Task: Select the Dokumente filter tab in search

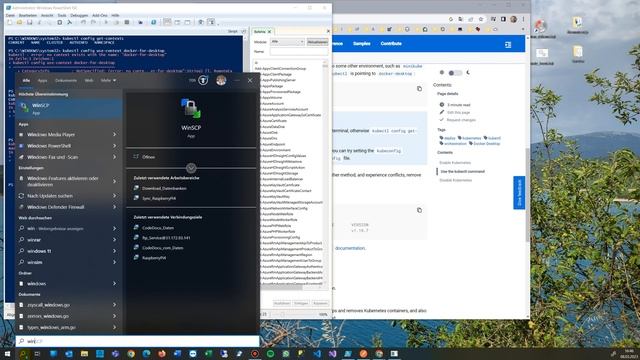Action: point(66,80)
